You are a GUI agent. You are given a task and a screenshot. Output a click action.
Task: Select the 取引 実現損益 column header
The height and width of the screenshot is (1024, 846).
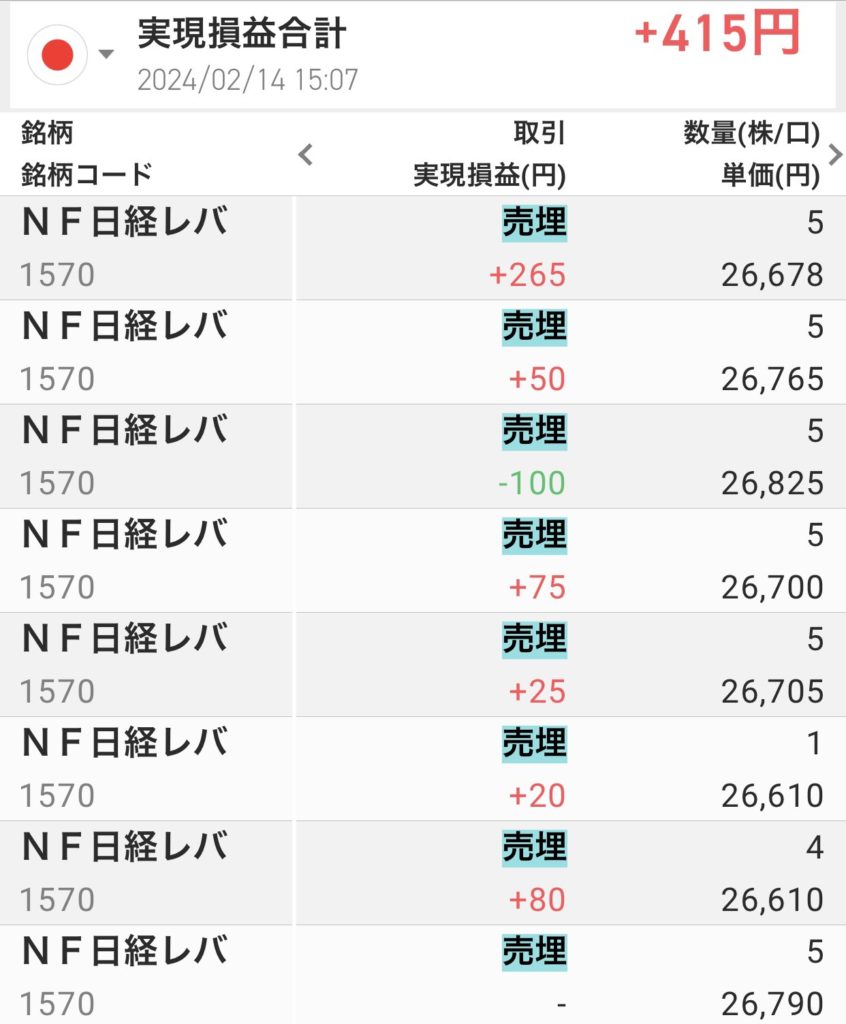pyautogui.click(x=490, y=154)
